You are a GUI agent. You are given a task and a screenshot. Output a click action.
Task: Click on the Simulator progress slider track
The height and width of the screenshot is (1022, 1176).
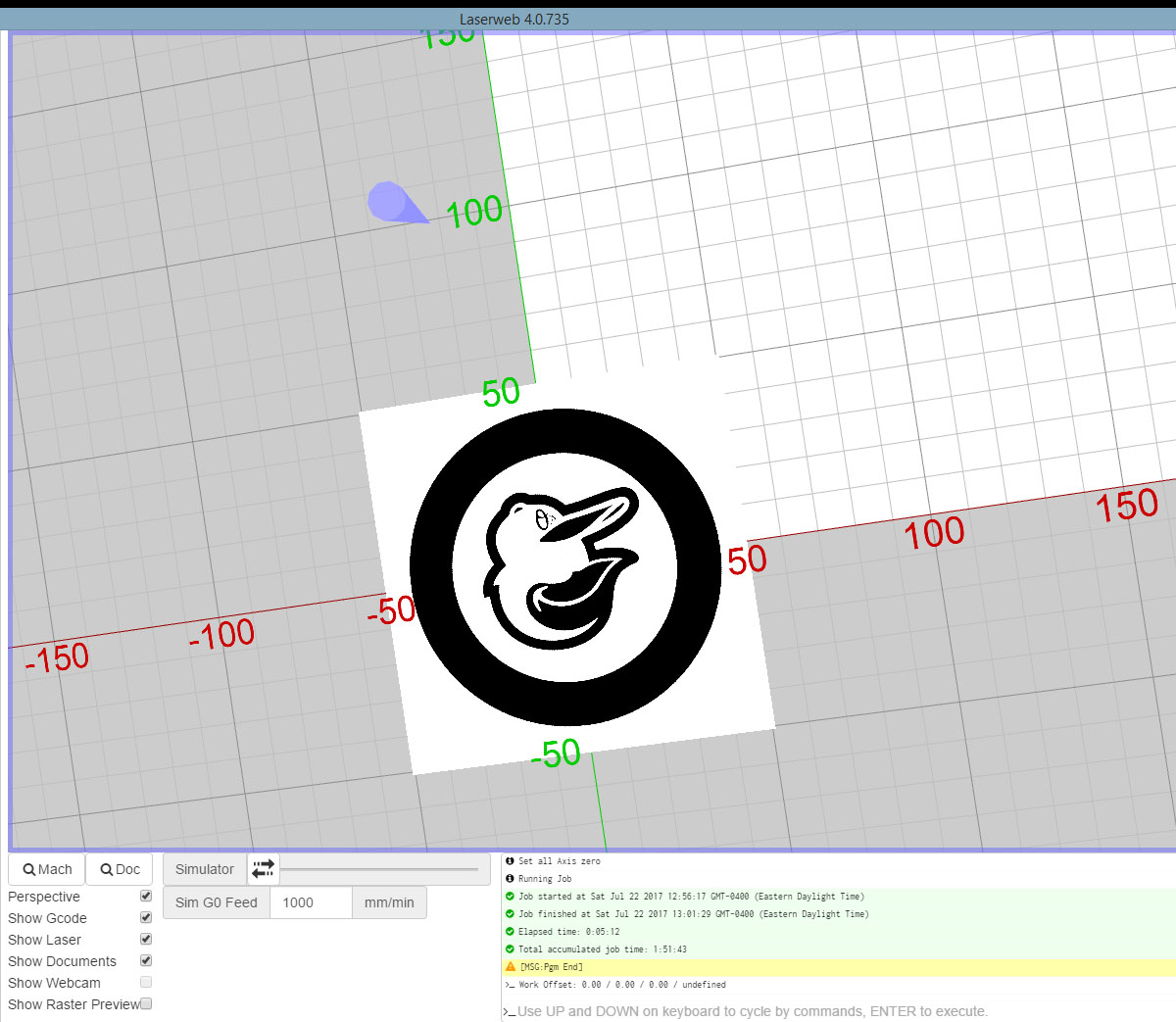[379, 869]
